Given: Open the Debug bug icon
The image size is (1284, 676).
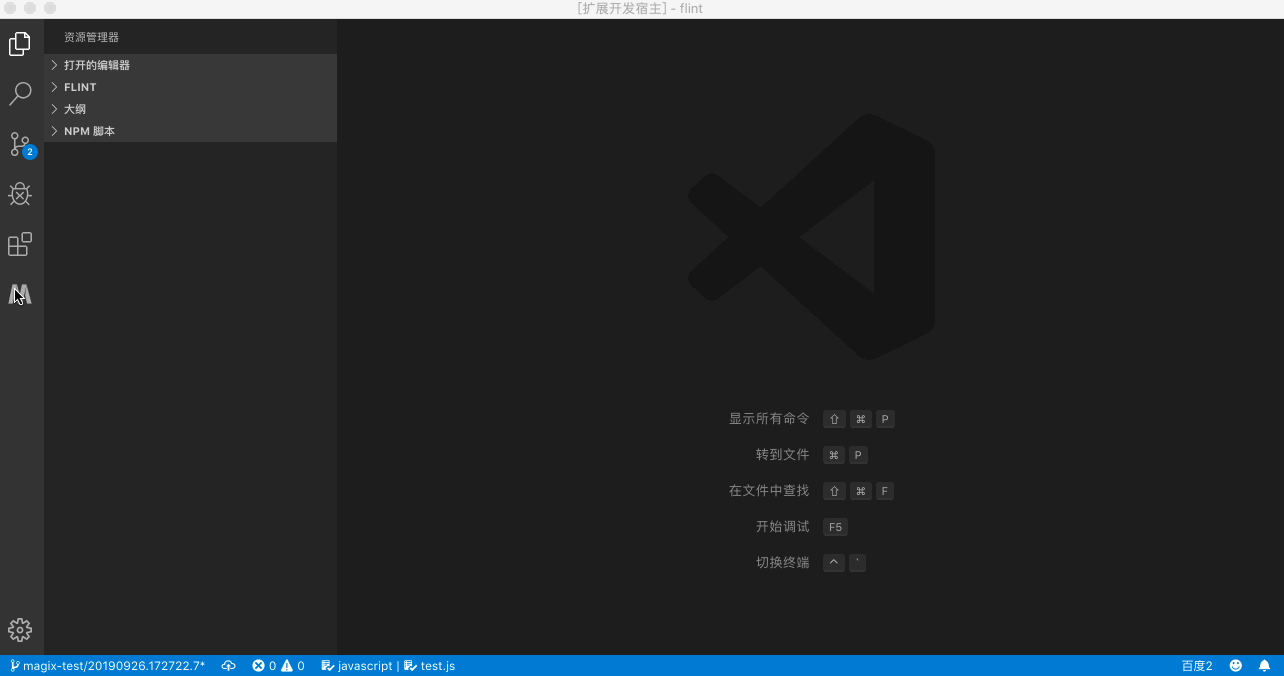Looking at the screenshot, I should coord(20,194).
